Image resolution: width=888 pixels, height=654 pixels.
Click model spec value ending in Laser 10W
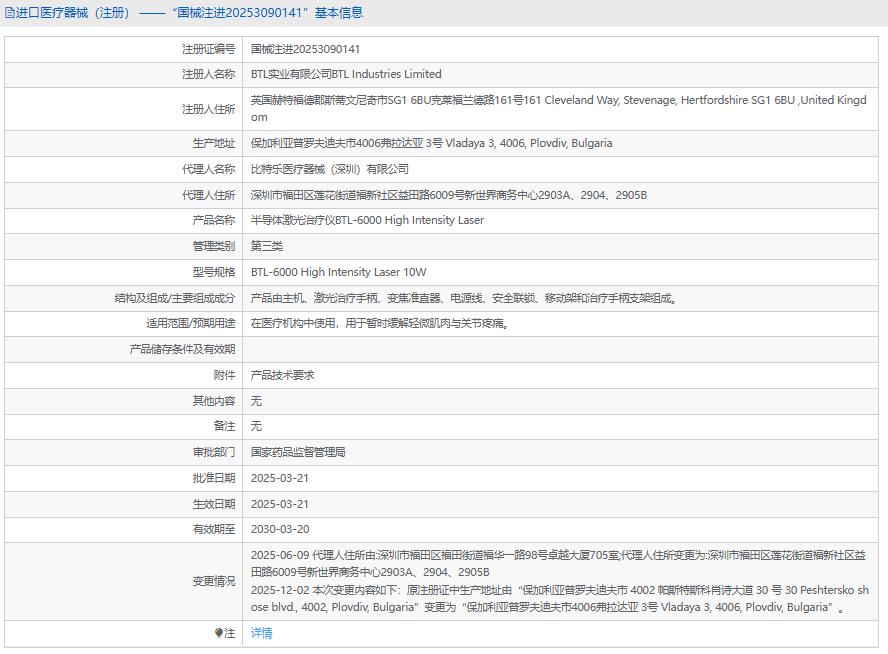338,272
